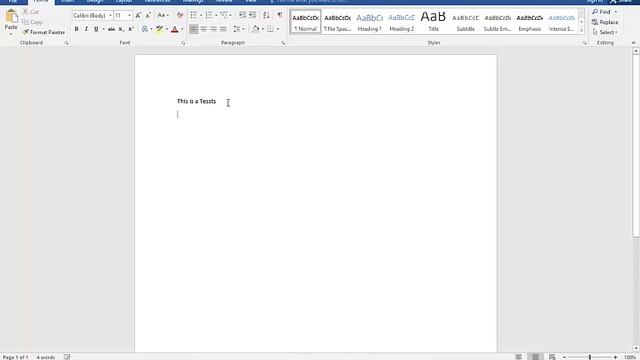Switch to the Design ribbon tab
640x360 pixels.
pyautogui.click(x=95, y=1)
